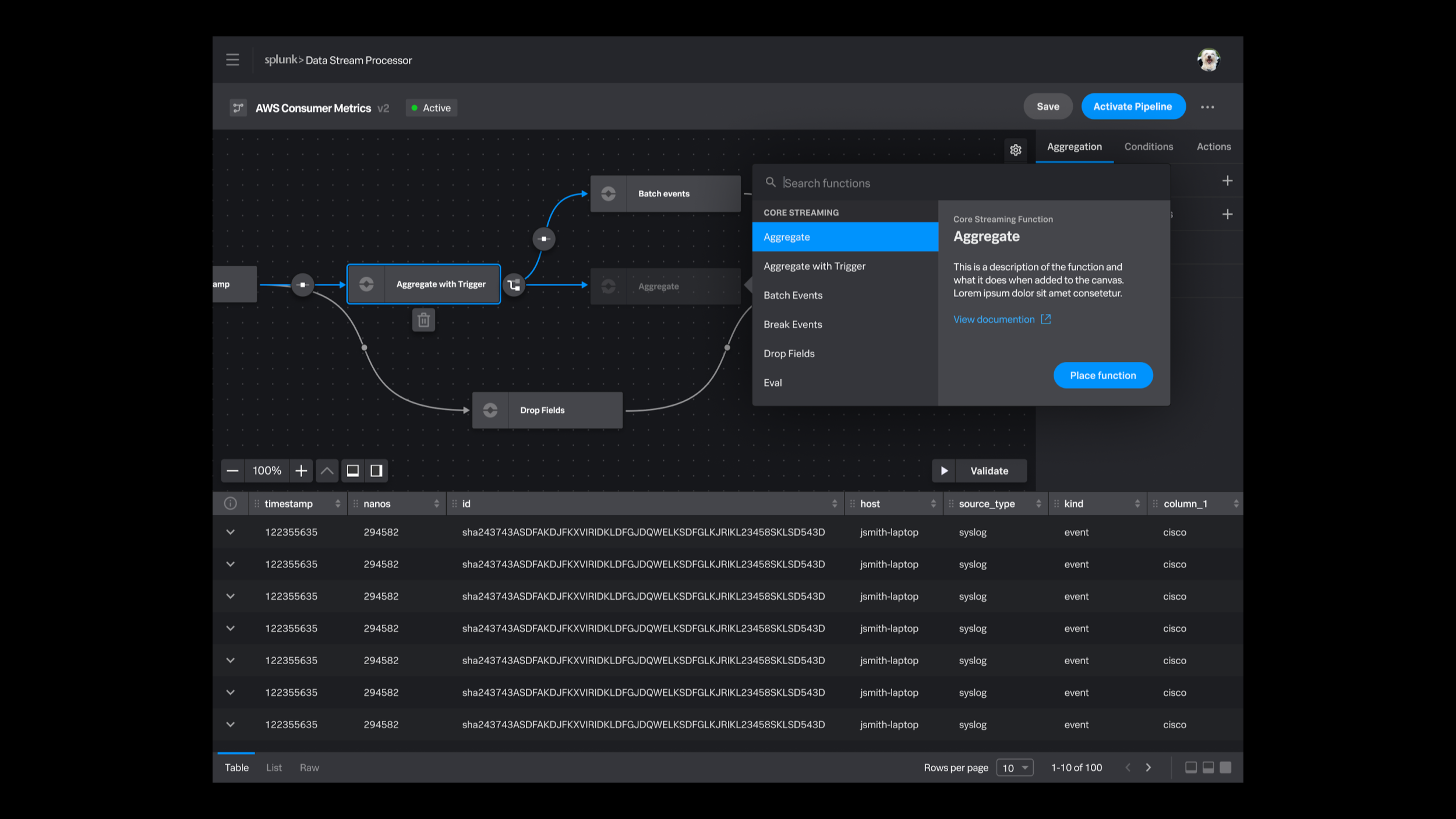Toggle the bottom panel layout icon in canvas toolbar
Viewport: 1456px width, 819px height.
pos(353,471)
